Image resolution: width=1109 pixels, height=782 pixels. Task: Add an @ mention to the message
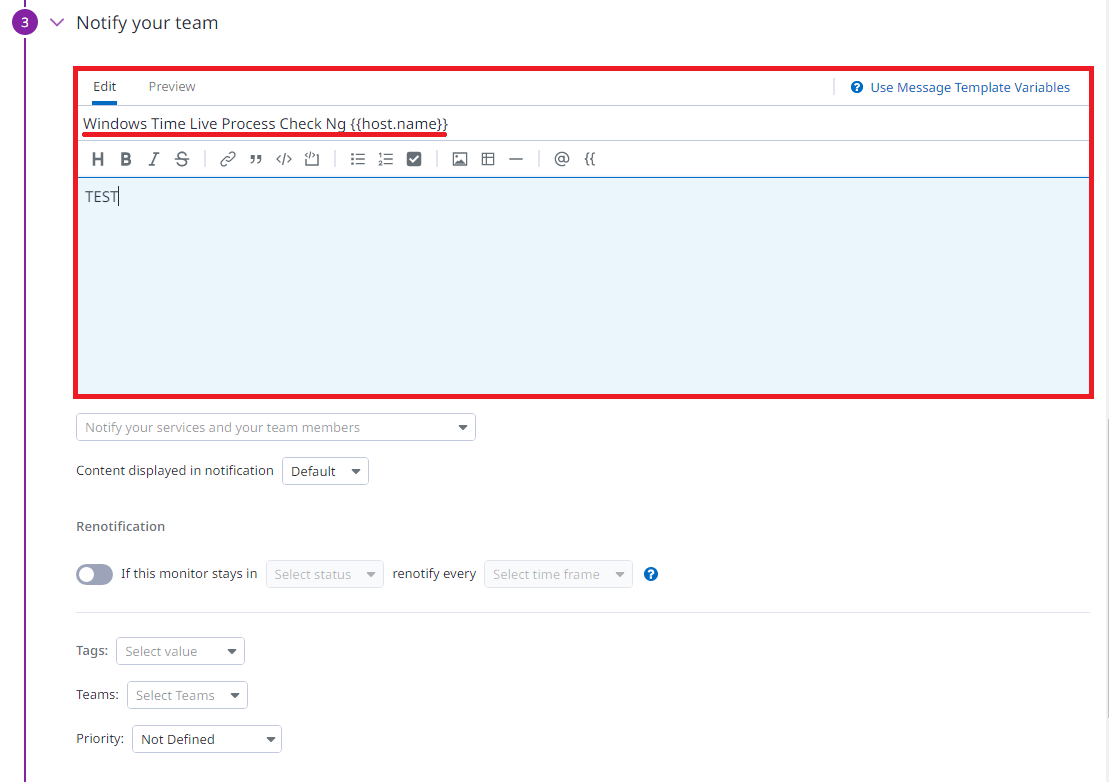click(x=562, y=159)
